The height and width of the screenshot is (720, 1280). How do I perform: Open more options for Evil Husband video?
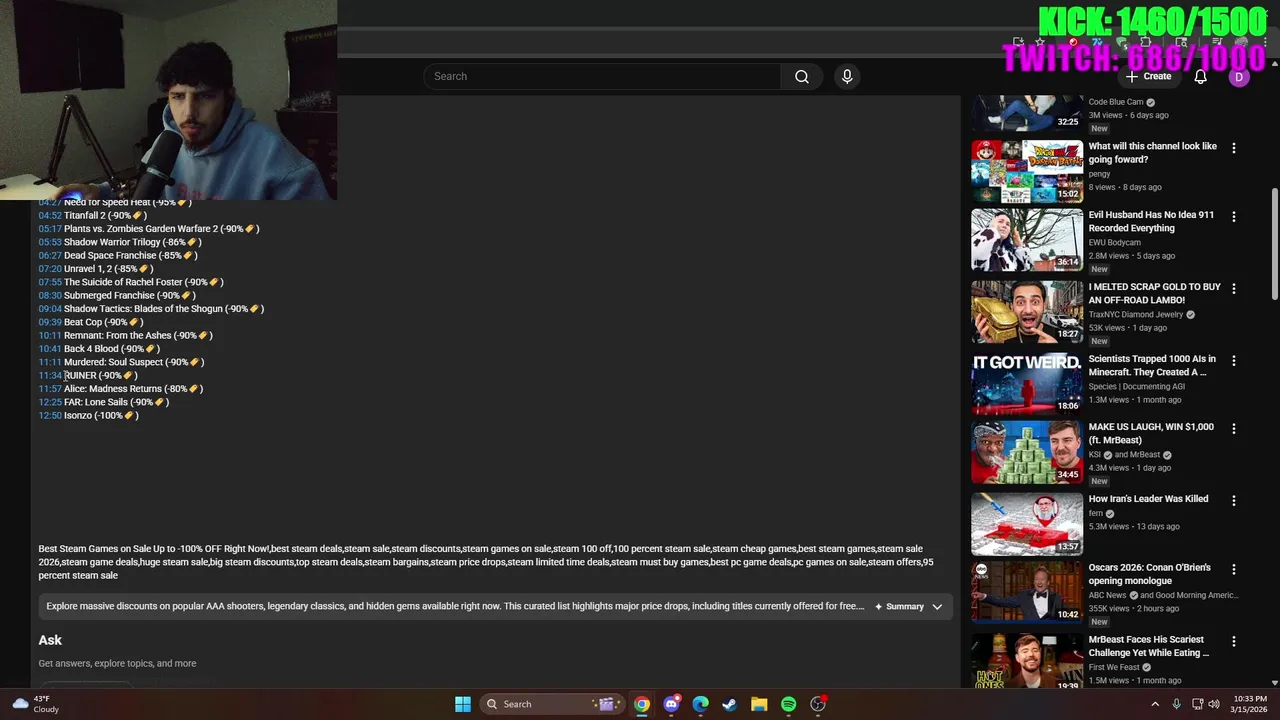[x=1233, y=216]
